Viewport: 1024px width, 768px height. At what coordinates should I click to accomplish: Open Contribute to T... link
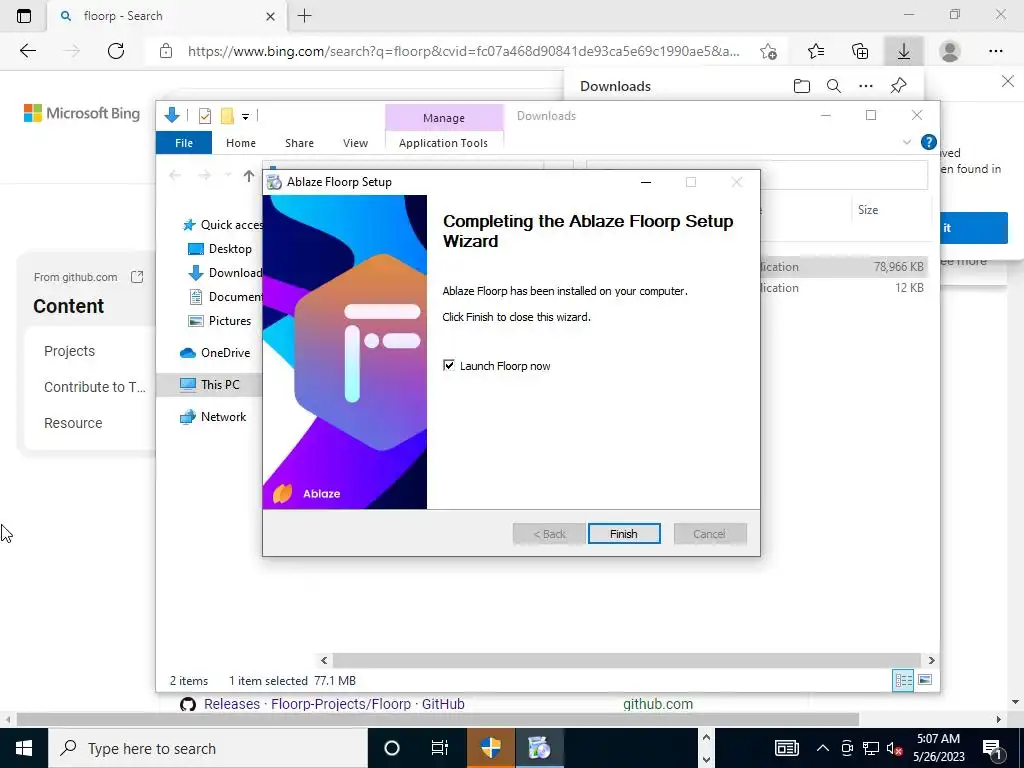95,387
